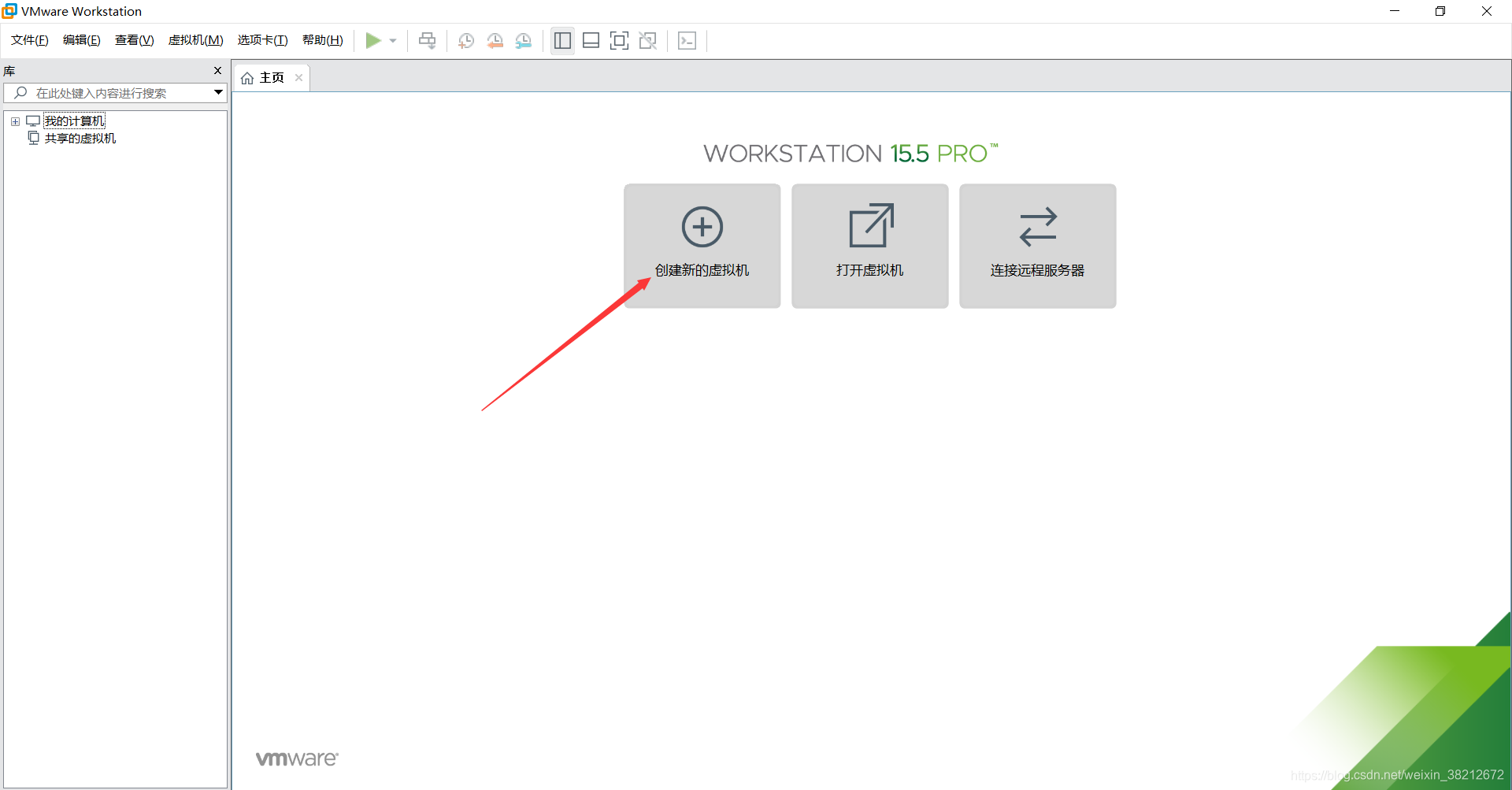Open the 编辑(E) menu
The height and width of the screenshot is (790, 1512).
click(x=82, y=40)
